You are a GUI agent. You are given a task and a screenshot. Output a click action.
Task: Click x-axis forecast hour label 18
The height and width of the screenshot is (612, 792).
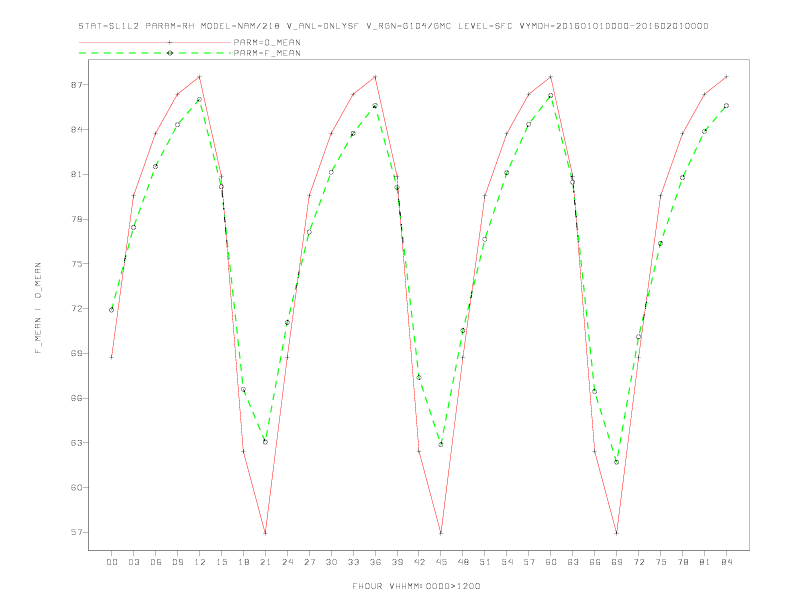coord(243,562)
